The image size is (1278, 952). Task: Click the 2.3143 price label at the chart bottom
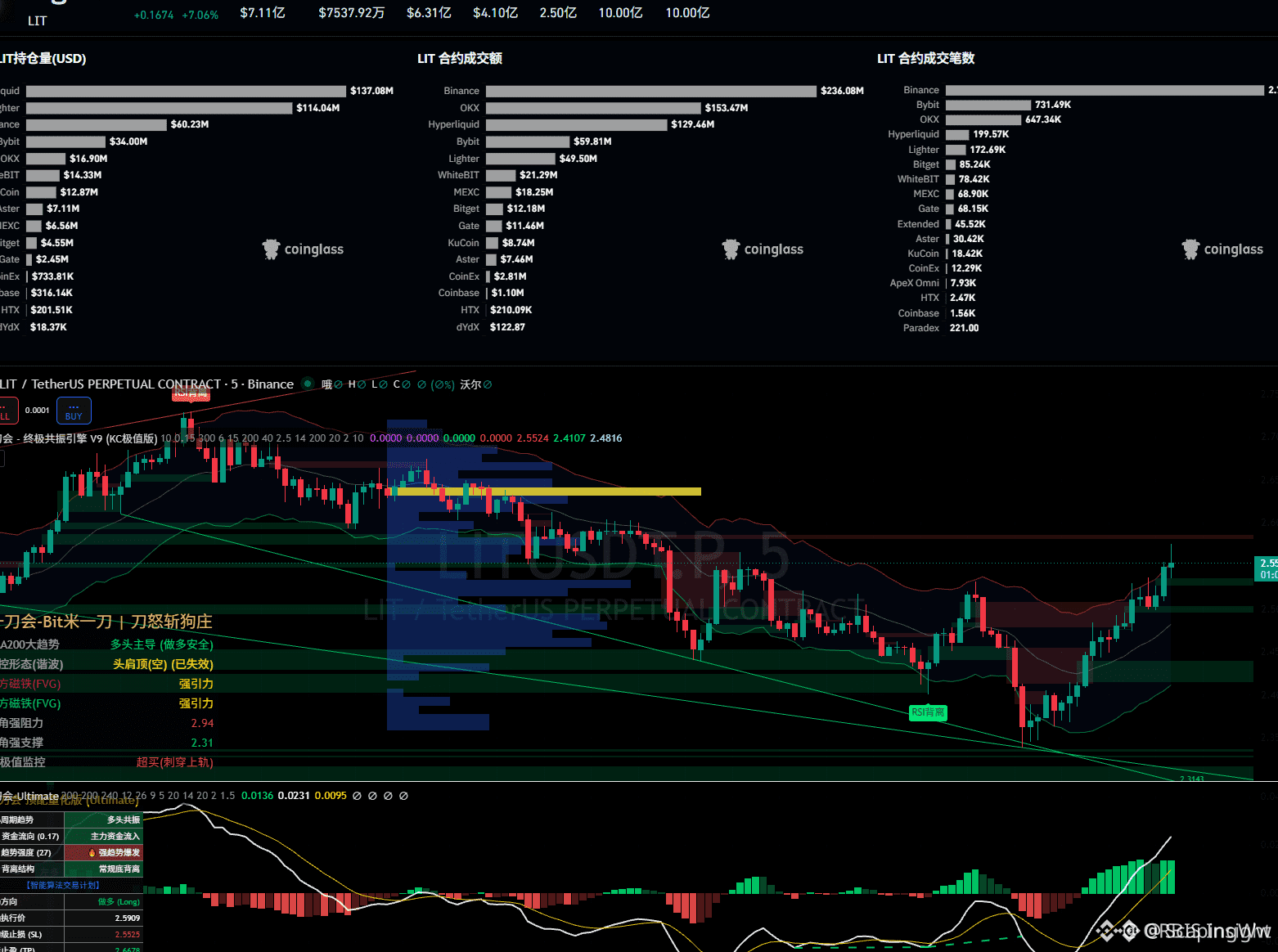pyautogui.click(x=1191, y=778)
